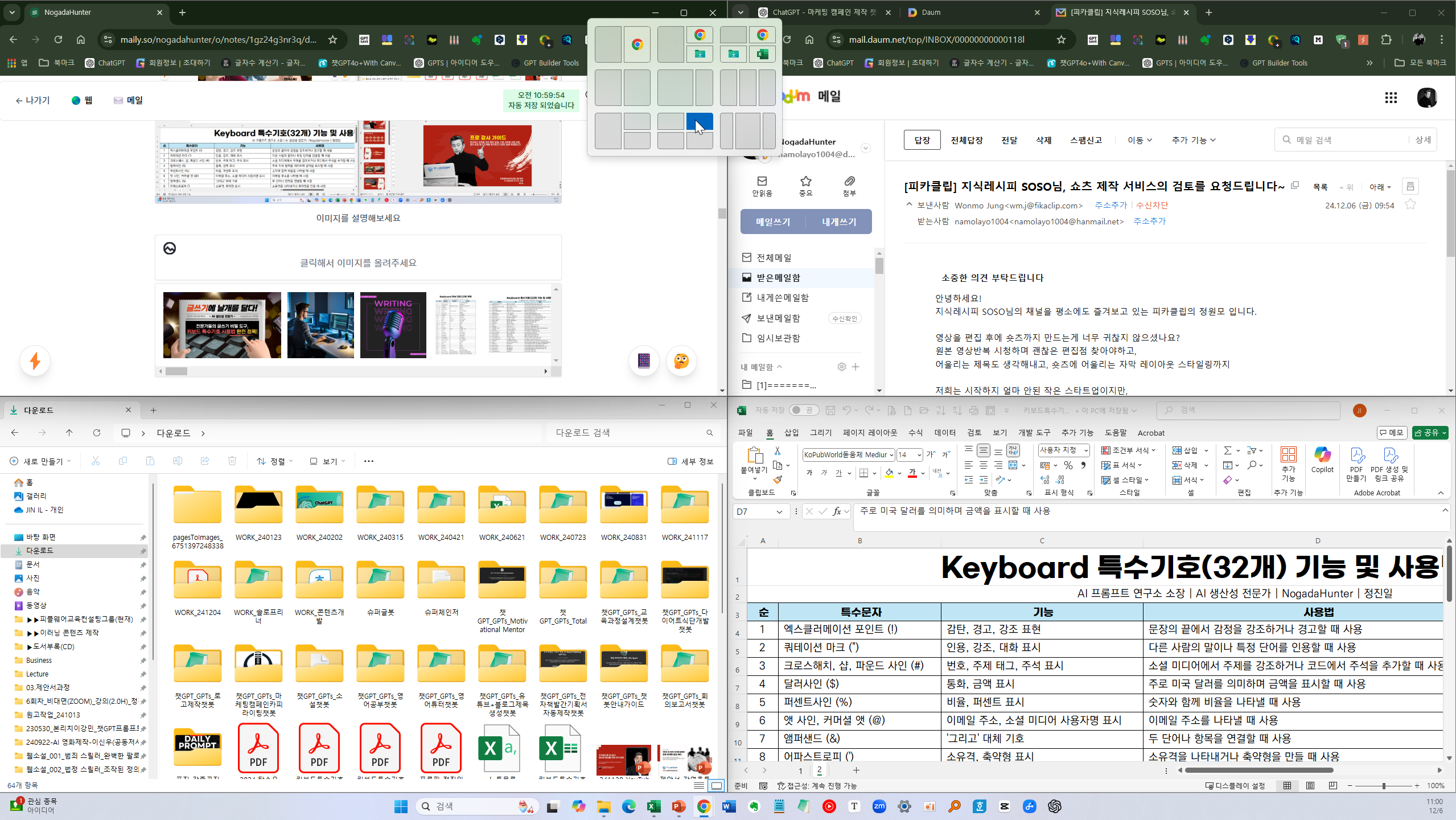This screenshot has width=1456, height=820.
Task: Click the 답장 reply button in Daum mail
Action: (922, 140)
